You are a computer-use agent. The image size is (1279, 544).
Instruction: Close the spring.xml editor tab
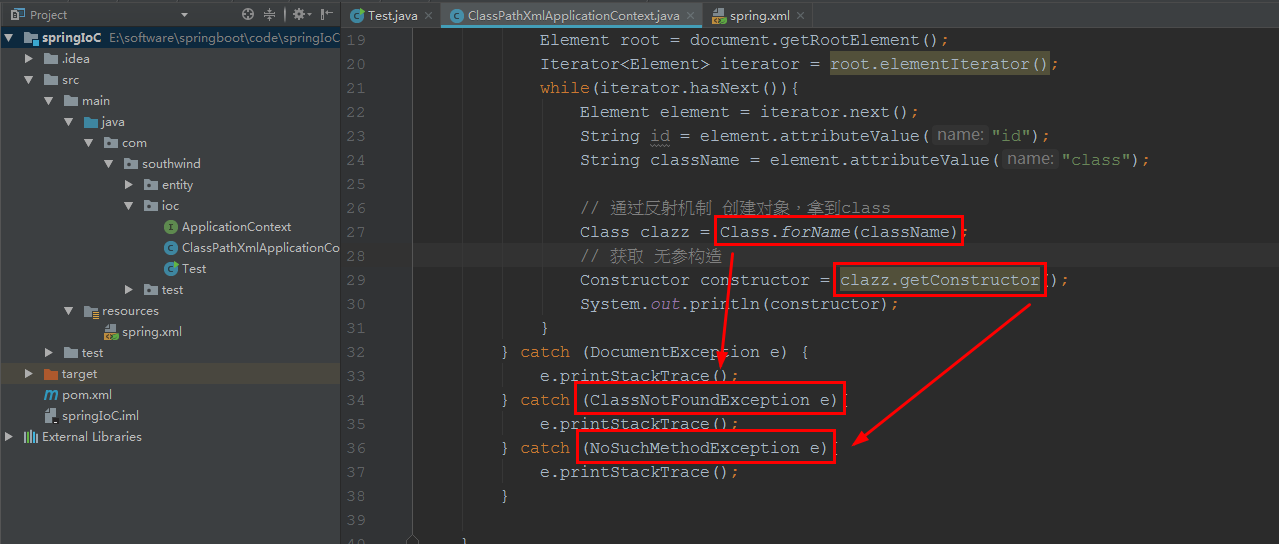point(798,16)
